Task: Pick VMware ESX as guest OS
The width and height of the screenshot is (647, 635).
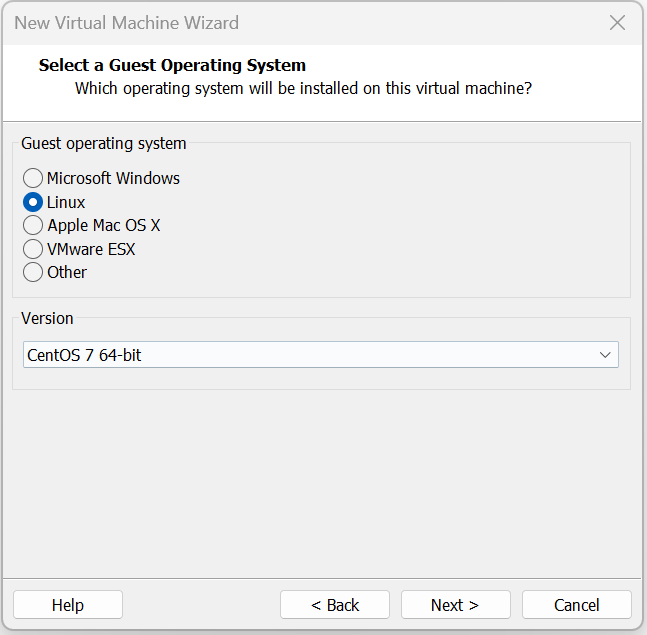Action: tap(33, 249)
